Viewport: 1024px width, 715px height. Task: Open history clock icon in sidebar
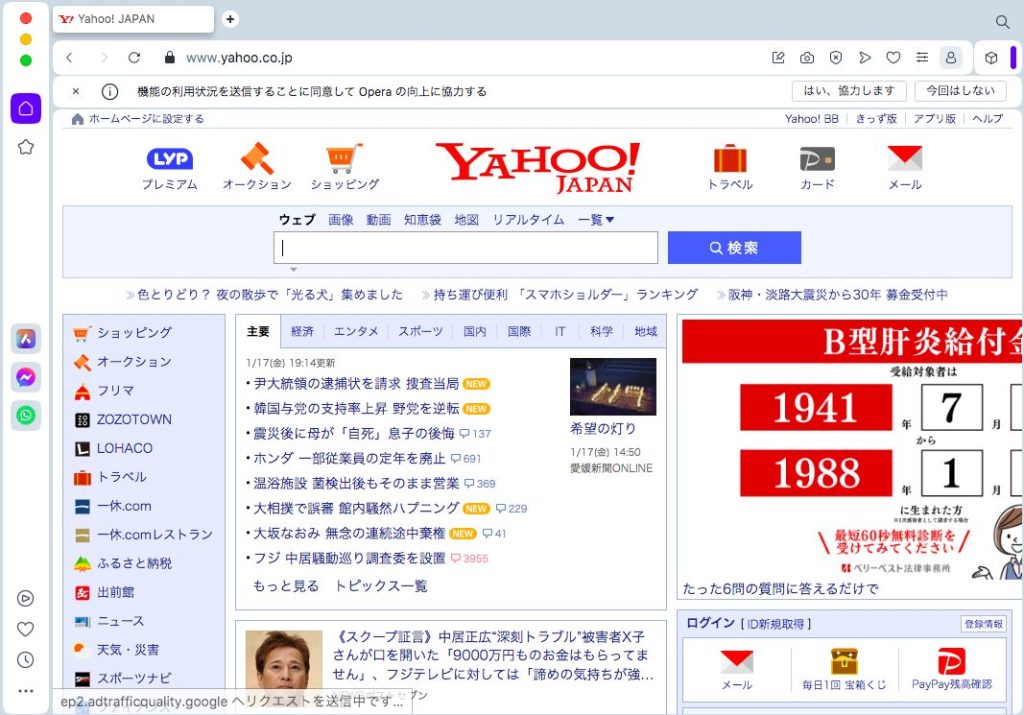[x=25, y=659]
